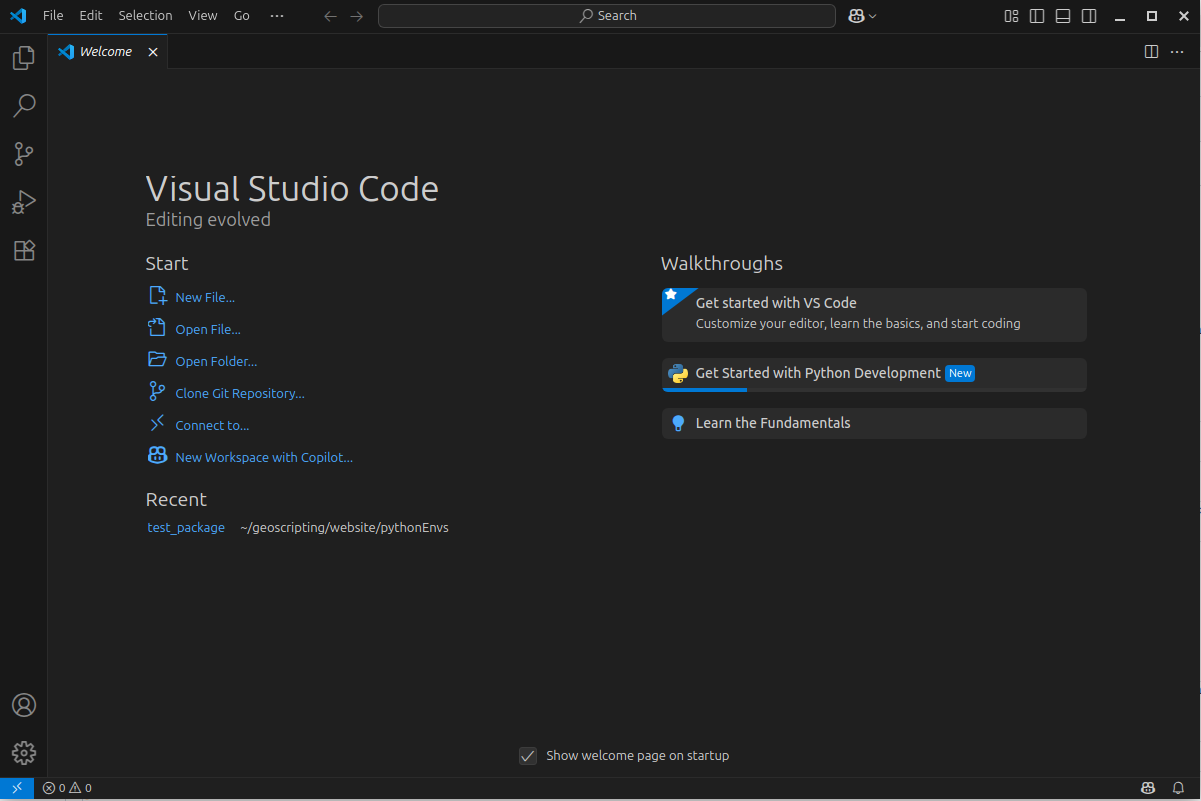The height and width of the screenshot is (801, 1201).
Task: Open Get started with VS Code walkthrough
Action: (874, 315)
